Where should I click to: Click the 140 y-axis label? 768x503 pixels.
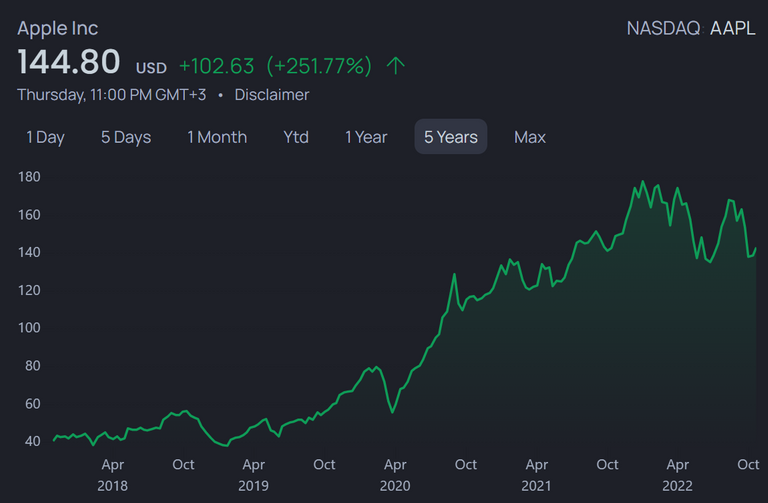point(29,252)
